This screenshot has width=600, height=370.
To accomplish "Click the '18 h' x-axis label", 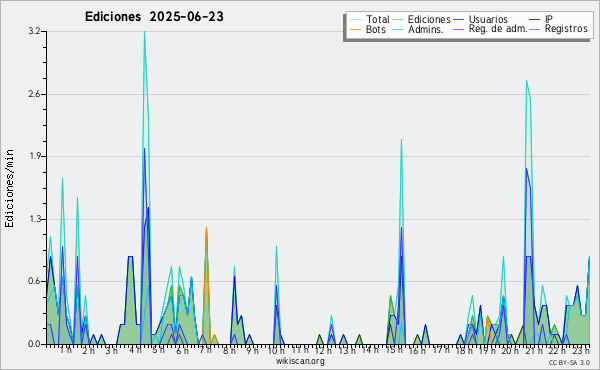I will [464, 350].
